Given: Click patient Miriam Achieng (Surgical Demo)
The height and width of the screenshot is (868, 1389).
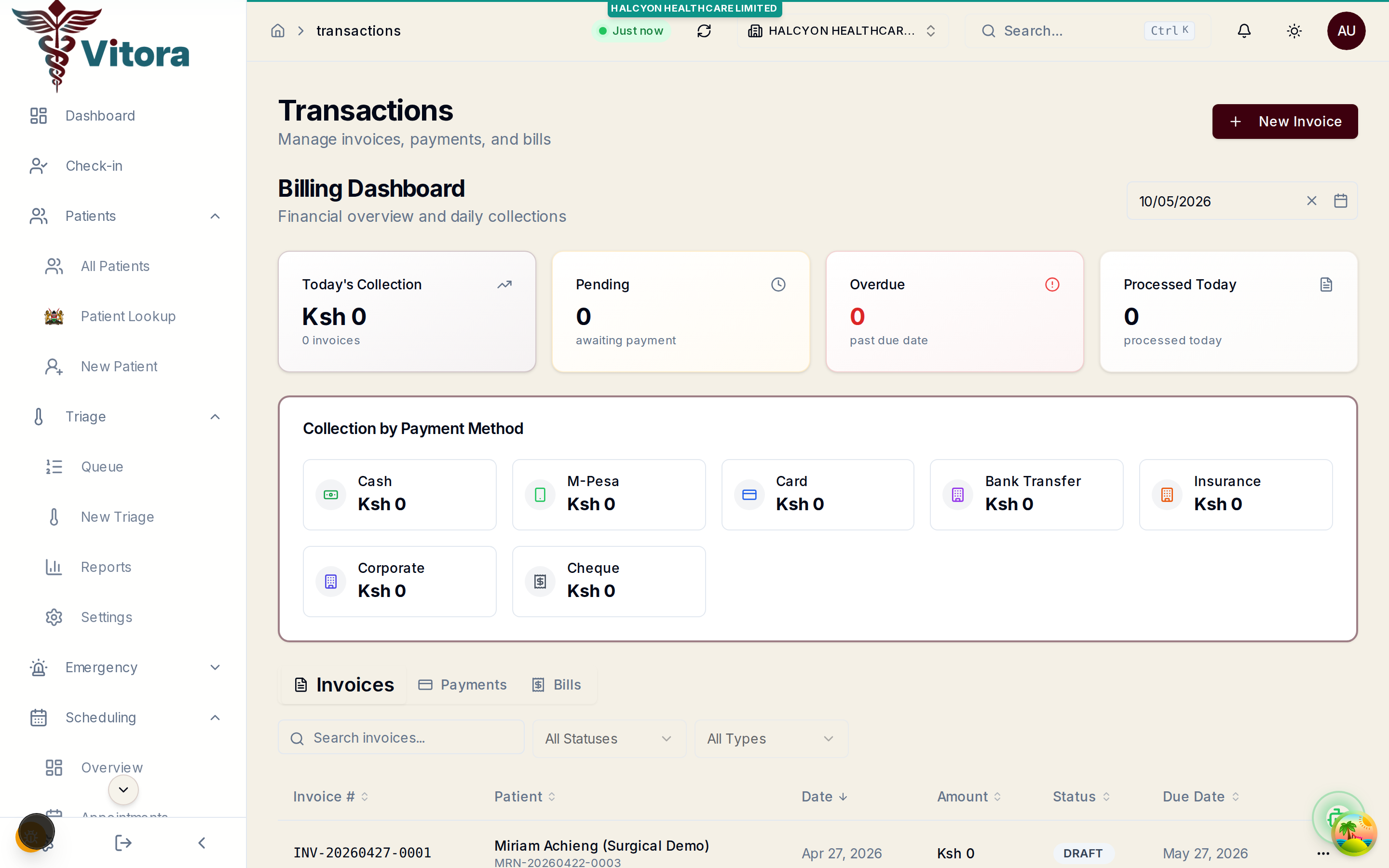Looking at the screenshot, I should coord(601,846).
